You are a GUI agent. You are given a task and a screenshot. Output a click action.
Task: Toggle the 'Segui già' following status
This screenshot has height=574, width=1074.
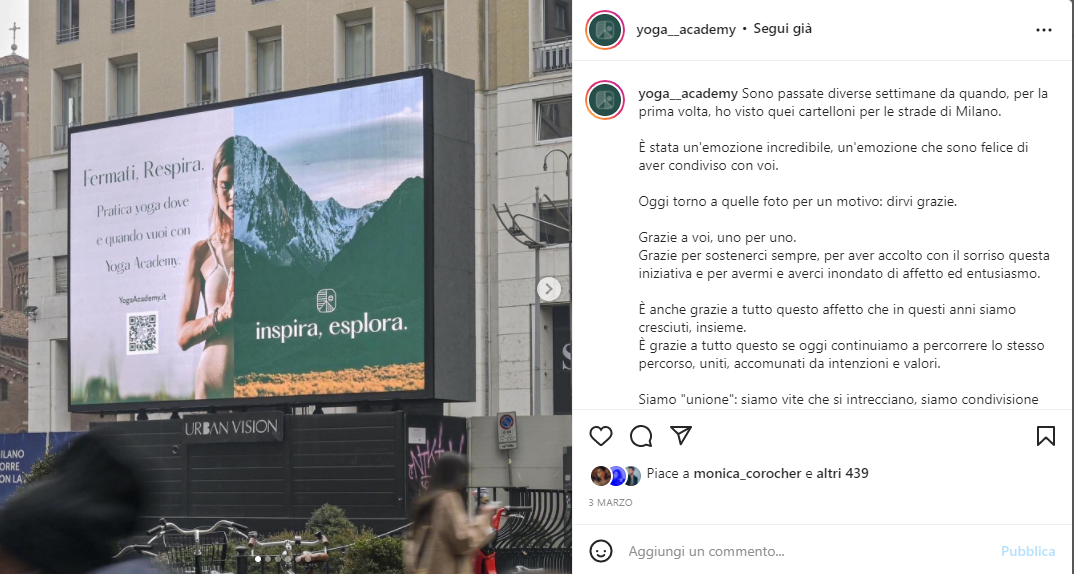[782, 29]
